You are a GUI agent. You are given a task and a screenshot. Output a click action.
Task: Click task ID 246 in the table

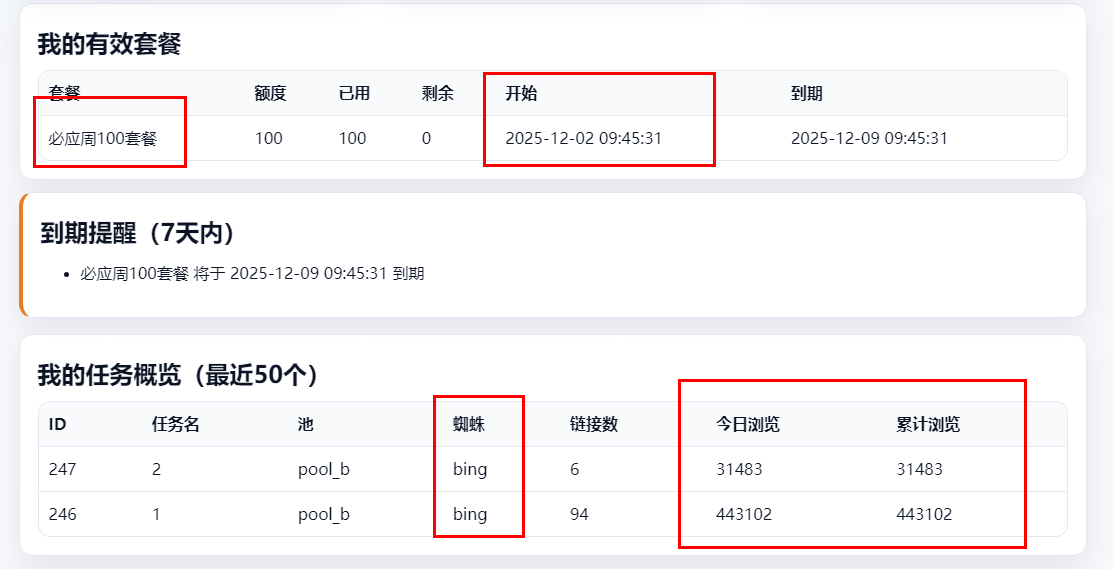(x=62, y=514)
